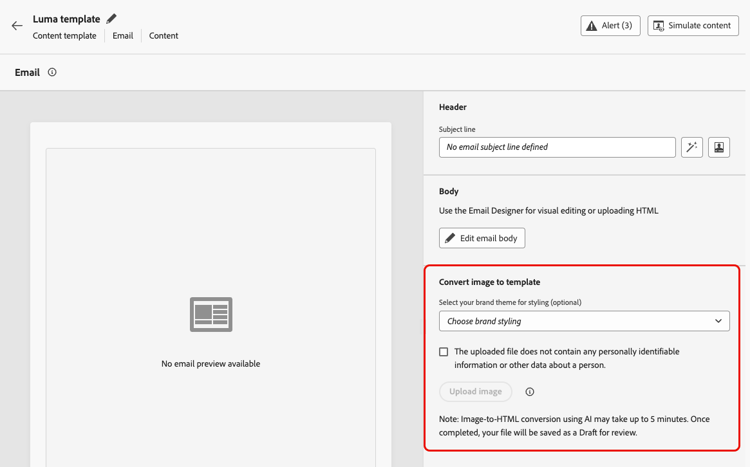
Task: Click the Simulate content icon
Action: [659, 26]
